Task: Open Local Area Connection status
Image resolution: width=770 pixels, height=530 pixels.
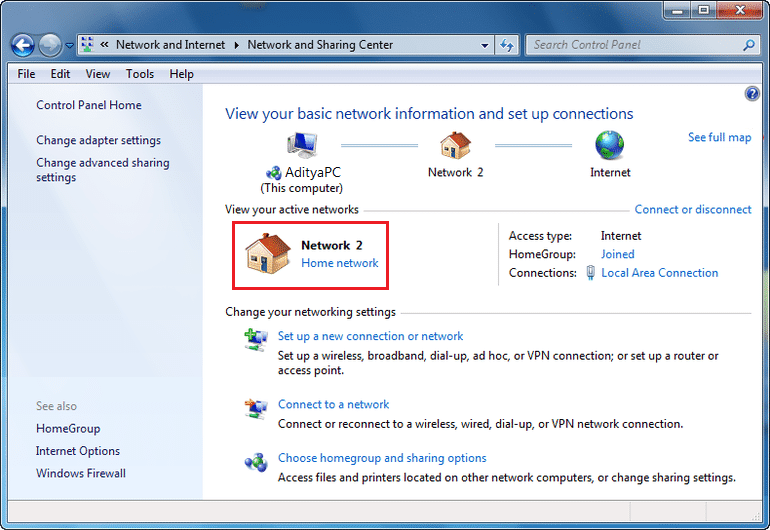Action: coord(660,273)
